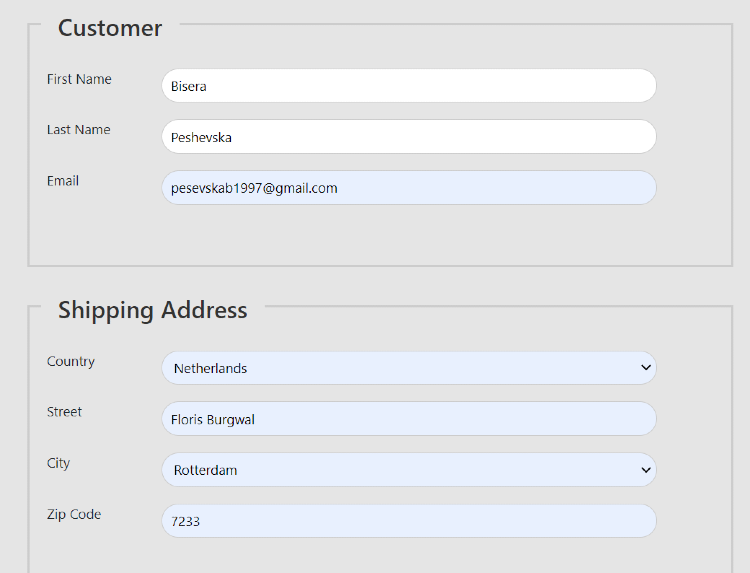The image size is (750, 573).
Task: Click the Shipping Address section heading
Action: tap(152, 310)
